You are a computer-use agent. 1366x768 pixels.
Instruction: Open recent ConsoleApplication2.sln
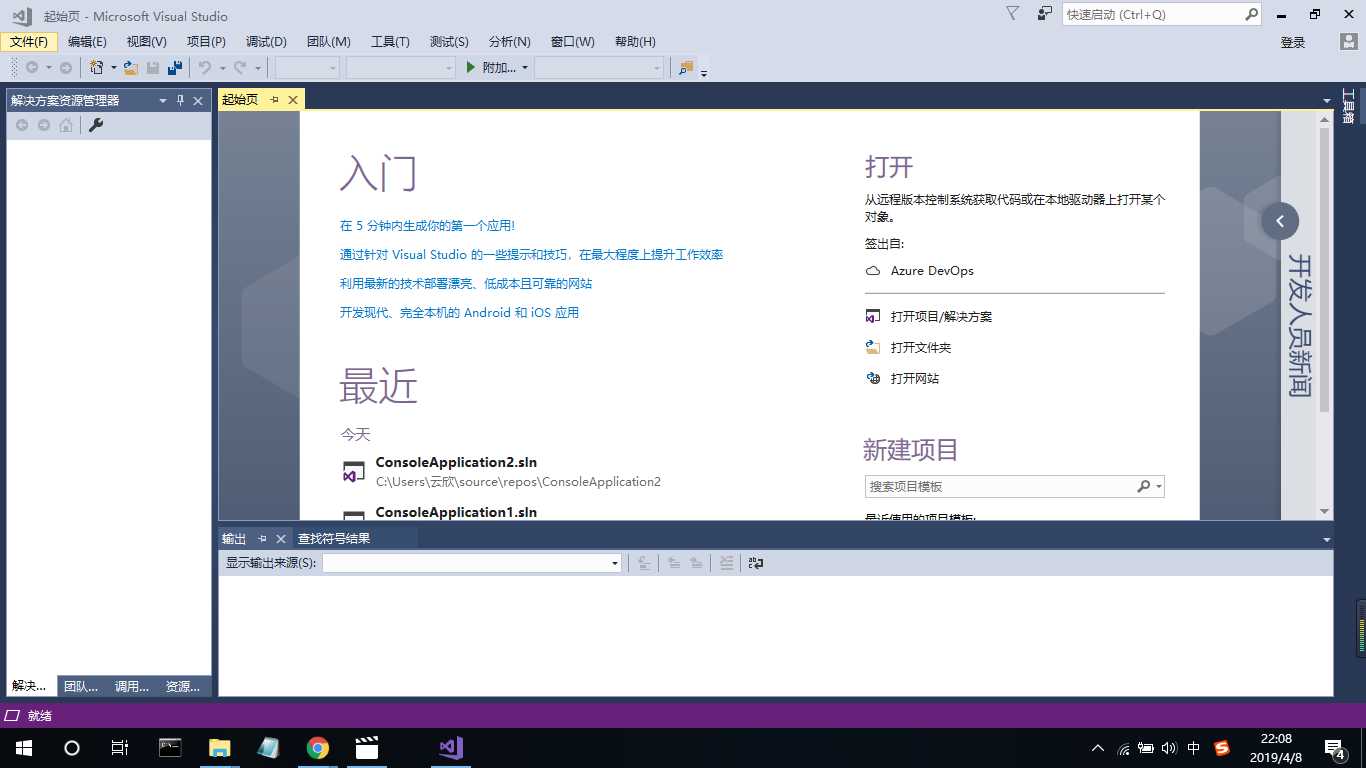pyautogui.click(x=501, y=471)
